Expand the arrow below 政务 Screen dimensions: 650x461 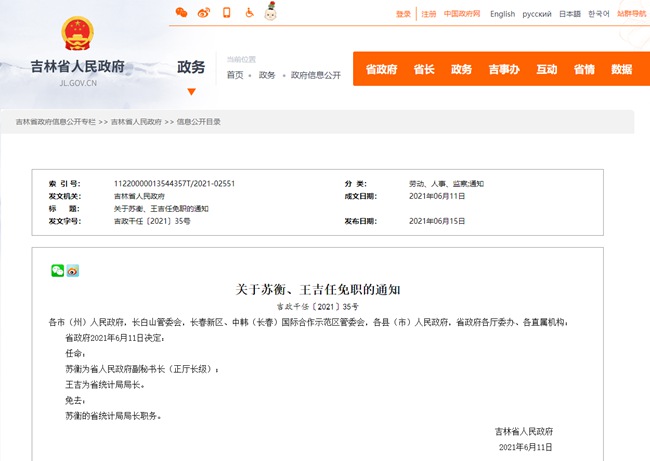click(191, 92)
